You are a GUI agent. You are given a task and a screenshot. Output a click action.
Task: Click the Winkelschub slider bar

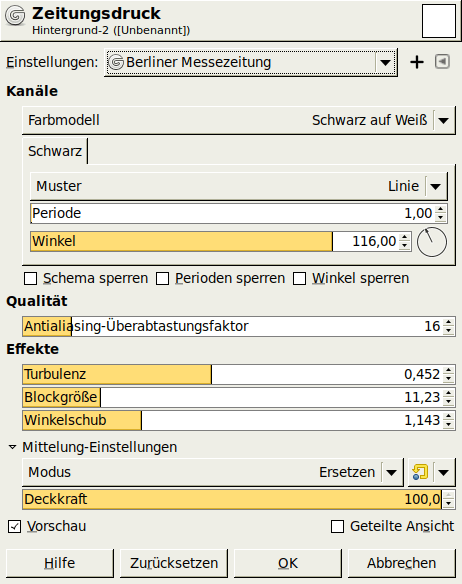coord(233,420)
